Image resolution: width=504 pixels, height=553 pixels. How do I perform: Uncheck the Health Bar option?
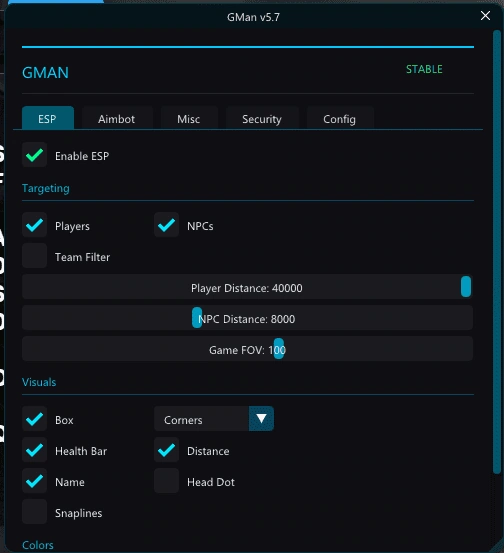[x=35, y=450]
